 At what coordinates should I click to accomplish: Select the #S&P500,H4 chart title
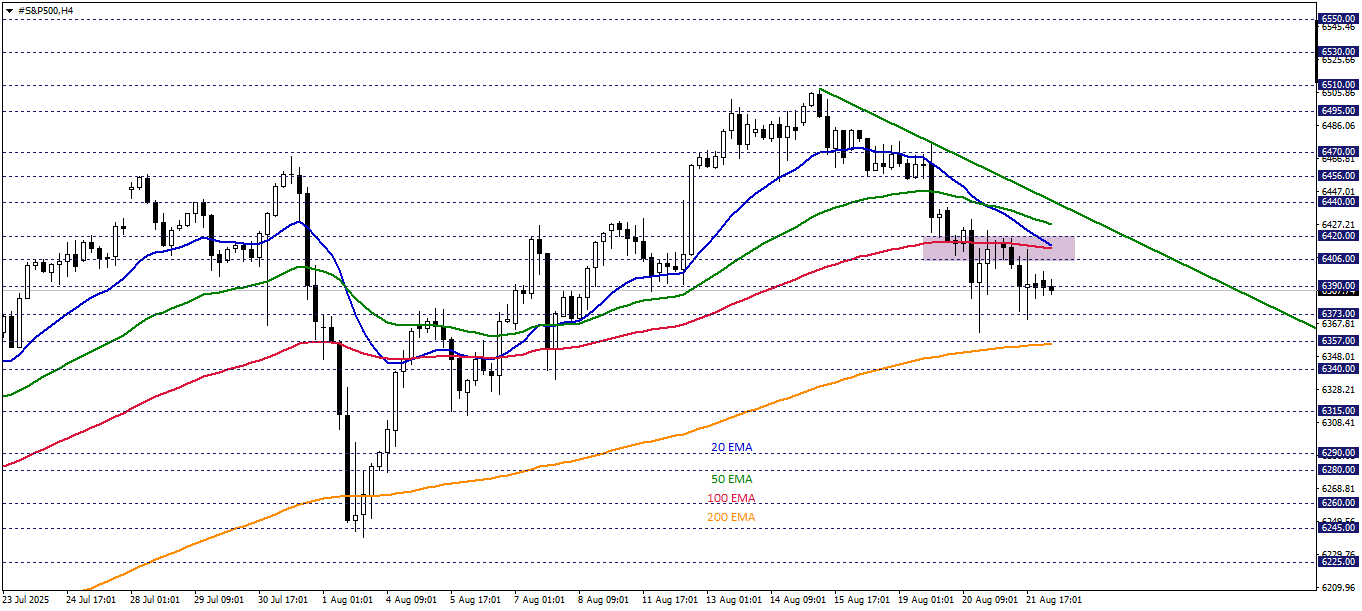pyautogui.click(x=45, y=10)
